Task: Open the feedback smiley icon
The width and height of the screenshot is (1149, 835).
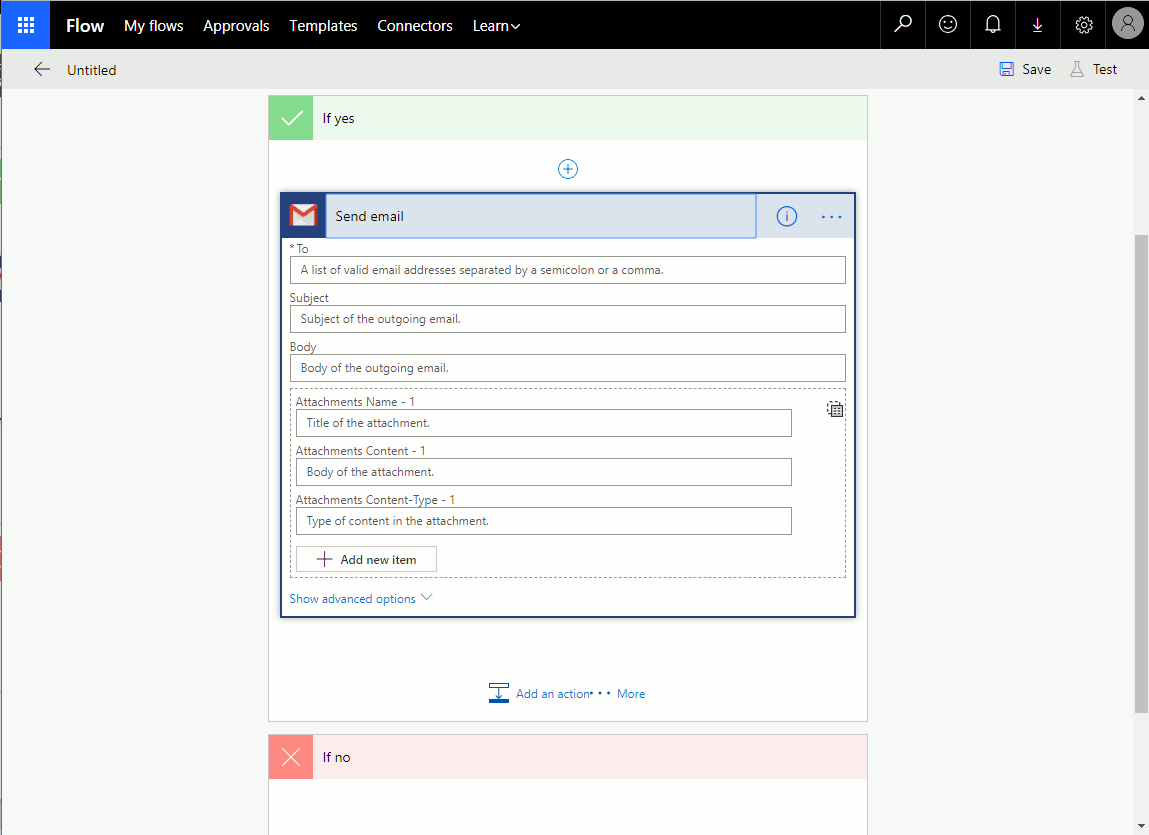Action: click(947, 25)
